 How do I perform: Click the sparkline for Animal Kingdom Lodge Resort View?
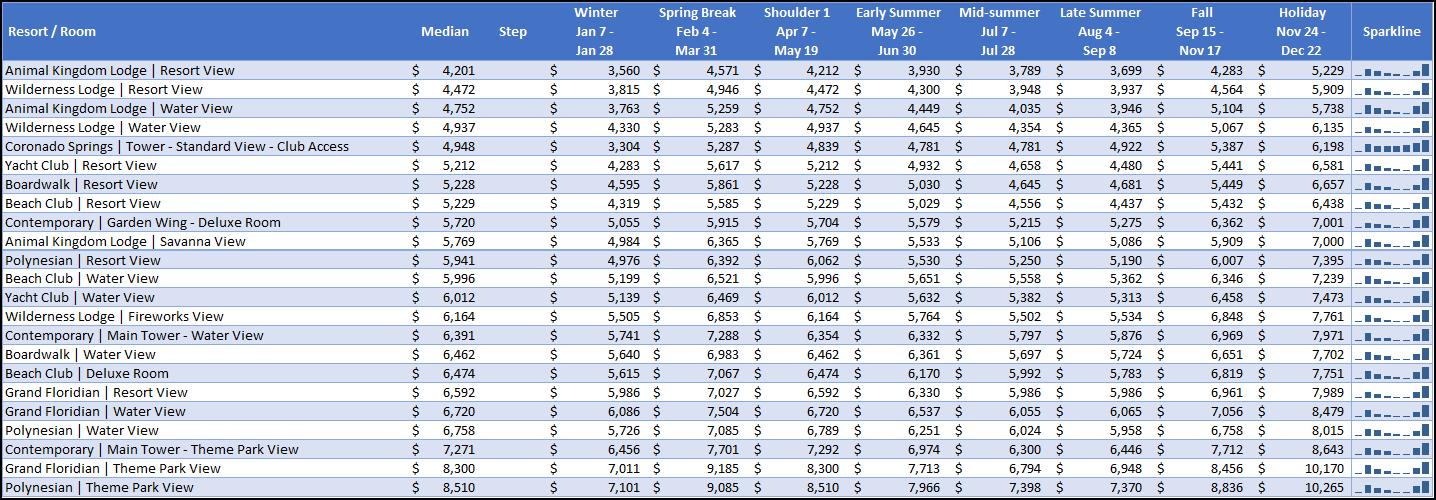pos(1392,70)
